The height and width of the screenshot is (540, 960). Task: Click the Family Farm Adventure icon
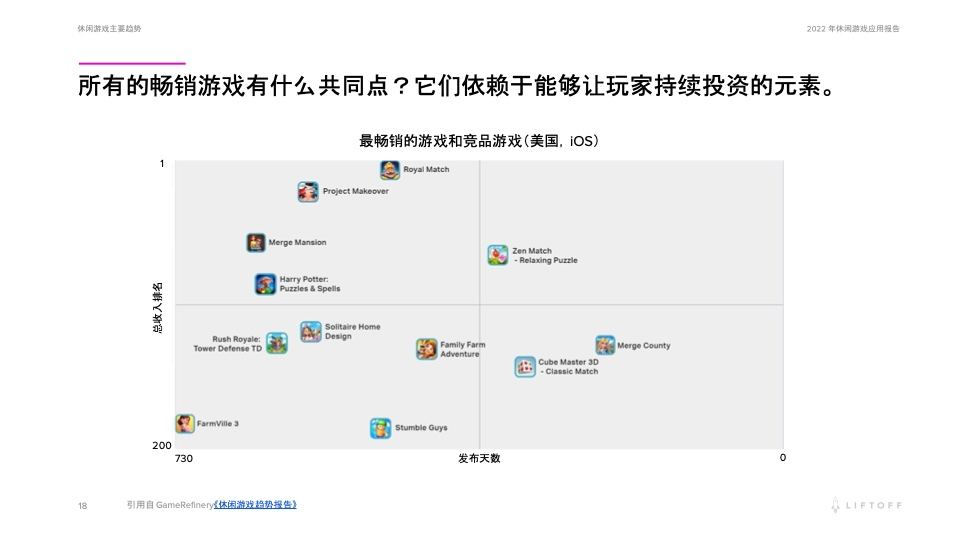click(x=427, y=349)
